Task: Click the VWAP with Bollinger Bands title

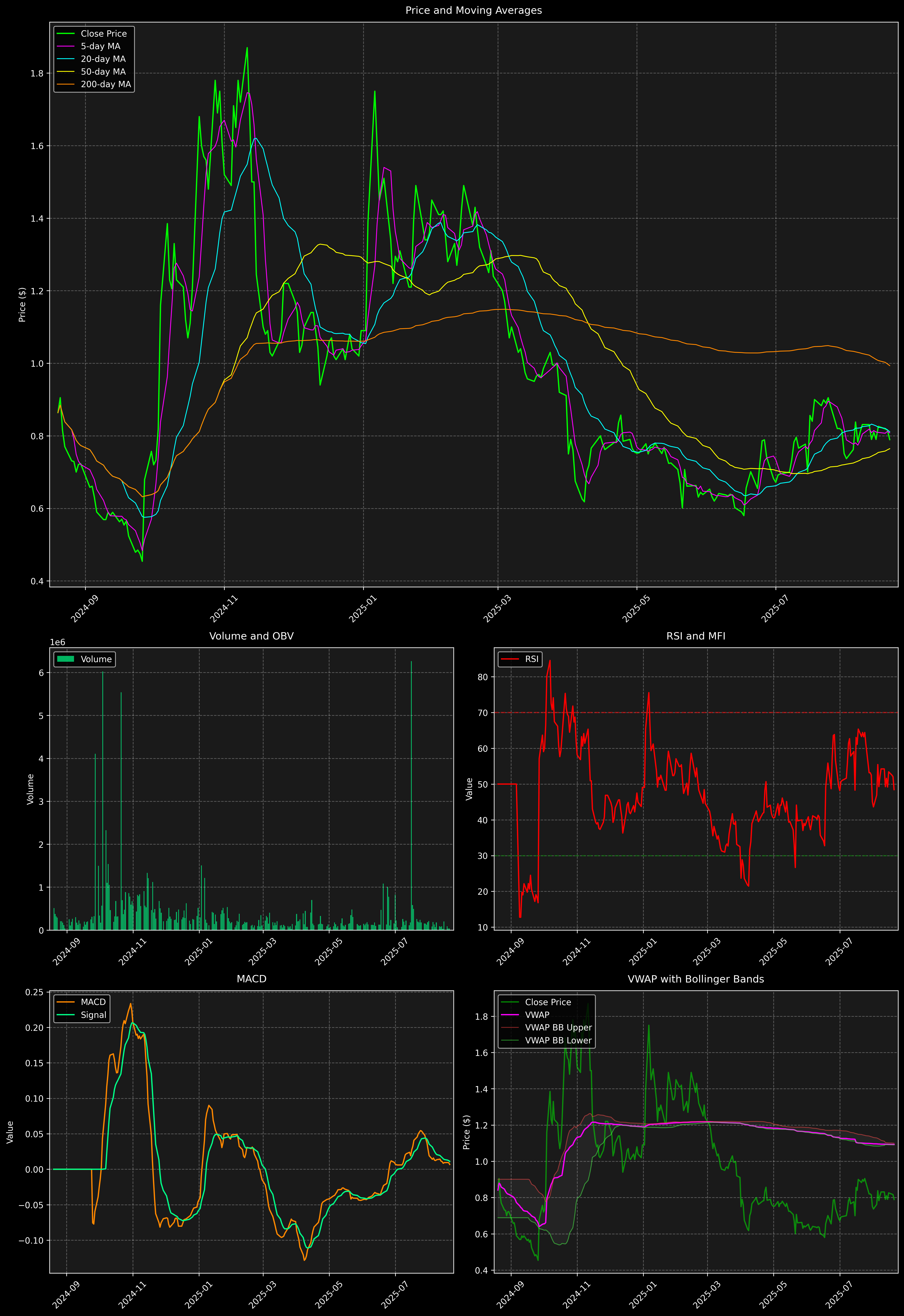Action: [x=695, y=979]
